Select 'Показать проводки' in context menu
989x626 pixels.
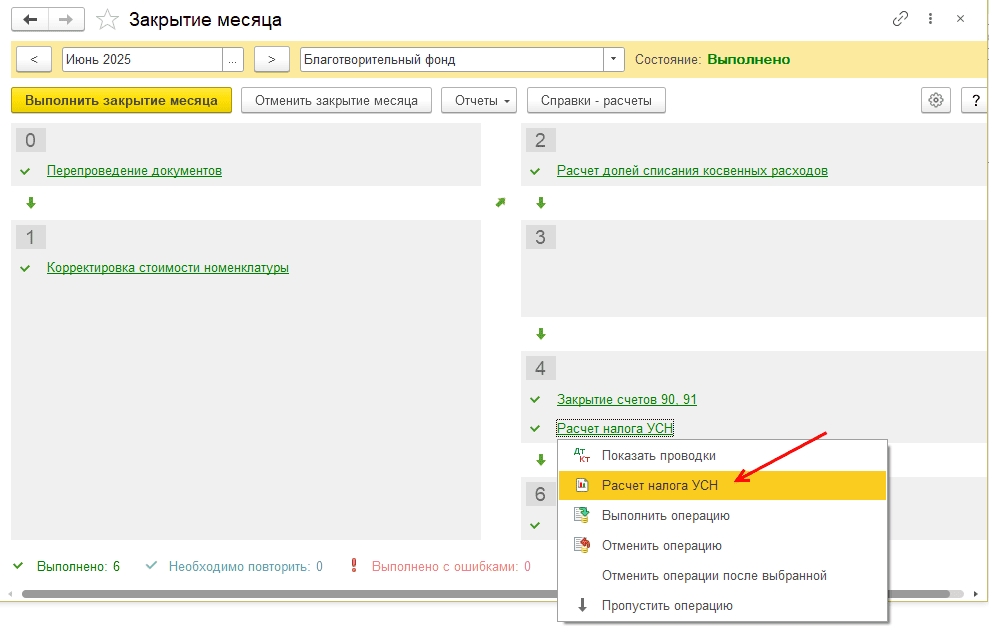click(x=658, y=455)
